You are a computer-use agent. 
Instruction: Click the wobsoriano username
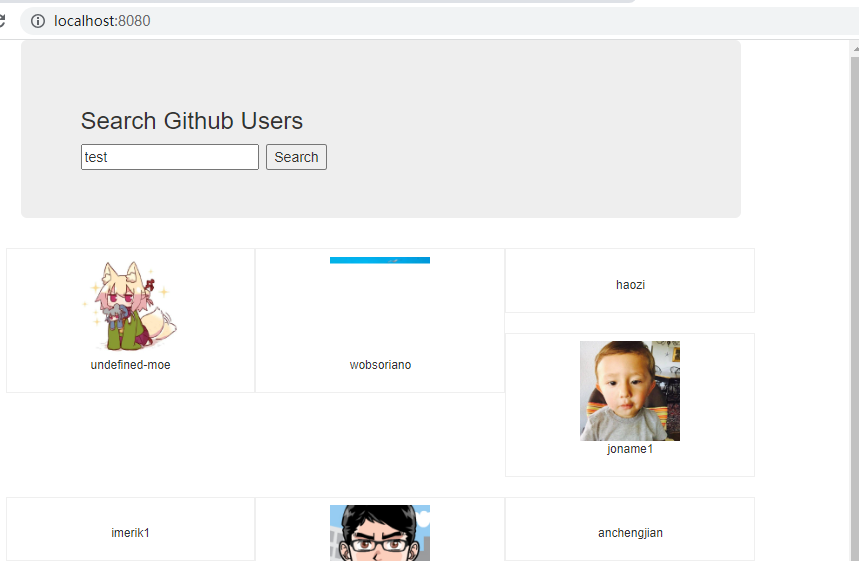(380, 365)
